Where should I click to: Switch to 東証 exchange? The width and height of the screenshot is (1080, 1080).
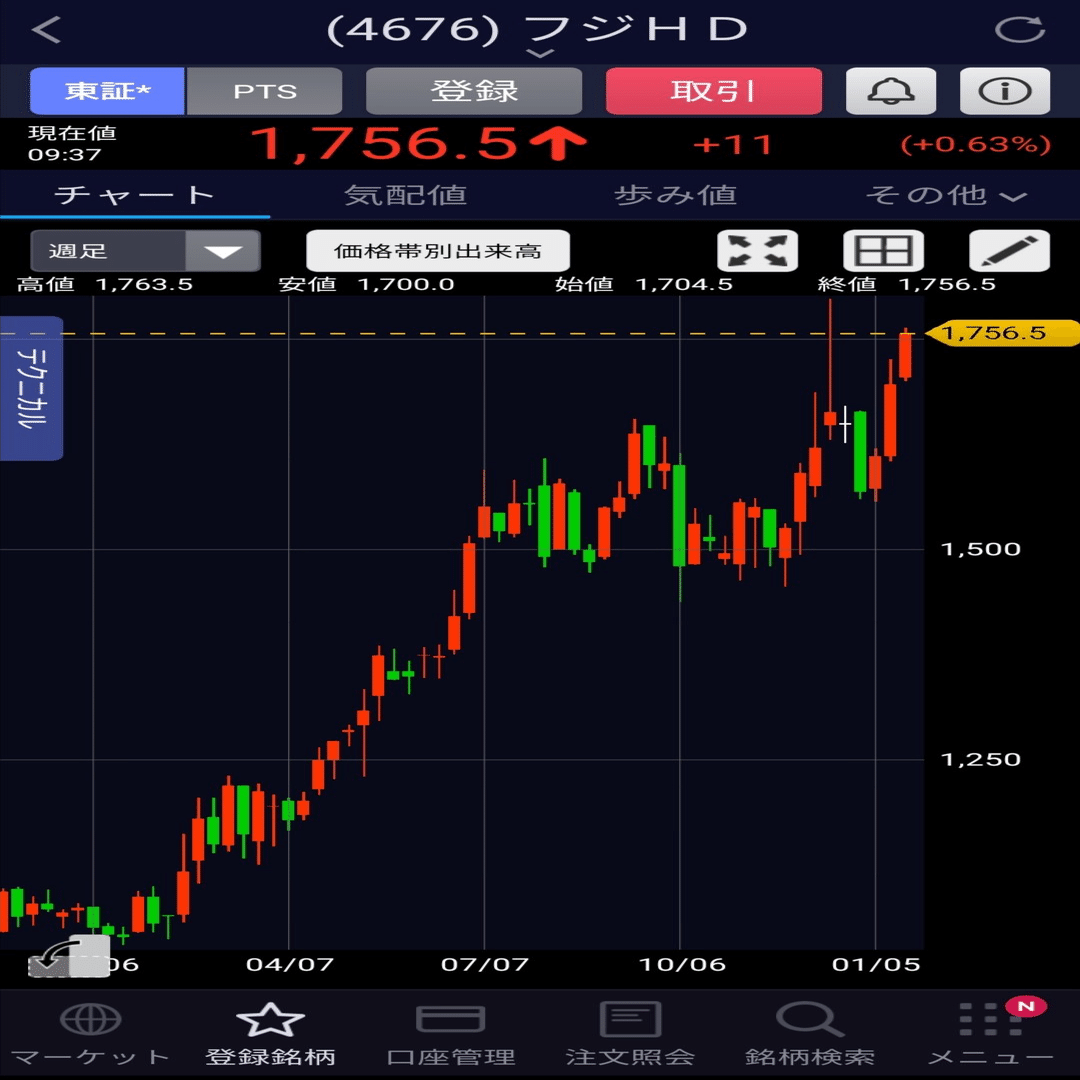107,91
